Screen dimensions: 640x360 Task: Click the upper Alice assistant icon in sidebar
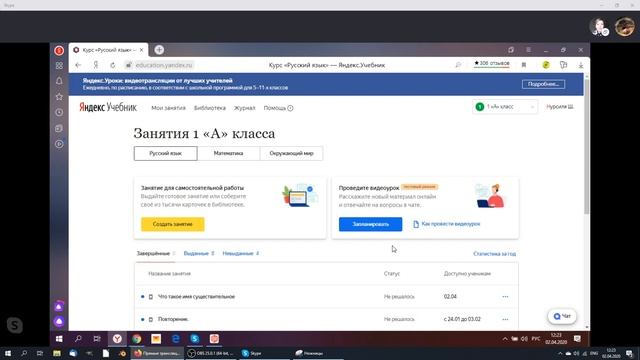(59, 306)
